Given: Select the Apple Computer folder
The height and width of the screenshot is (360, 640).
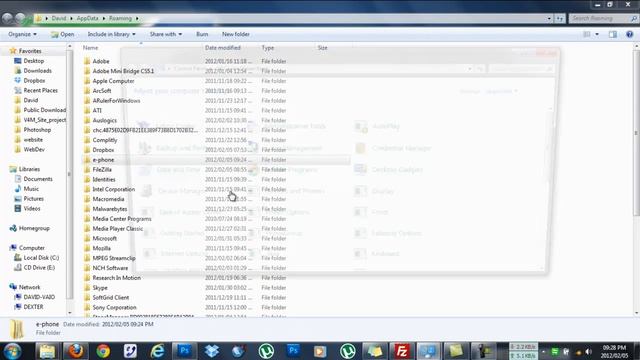Looking at the screenshot, I should (113, 81).
